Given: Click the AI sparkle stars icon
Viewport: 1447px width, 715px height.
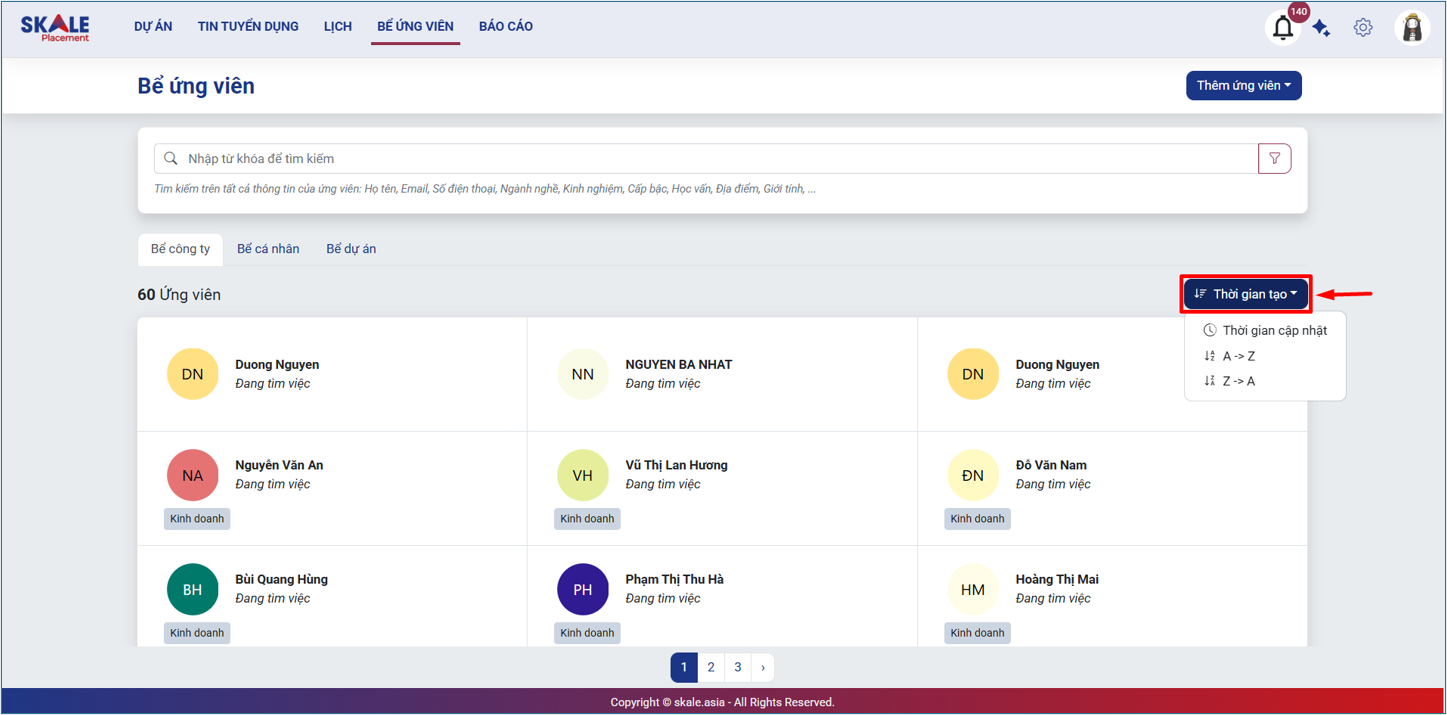Looking at the screenshot, I should click(1321, 28).
